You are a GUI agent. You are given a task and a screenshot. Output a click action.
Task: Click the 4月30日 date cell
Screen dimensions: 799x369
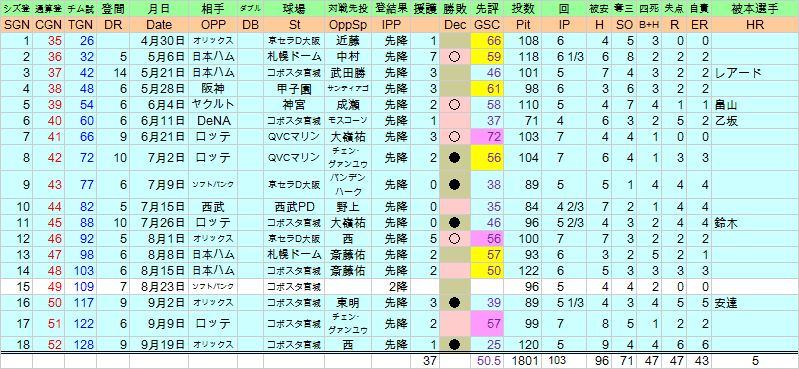(x=159, y=41)
